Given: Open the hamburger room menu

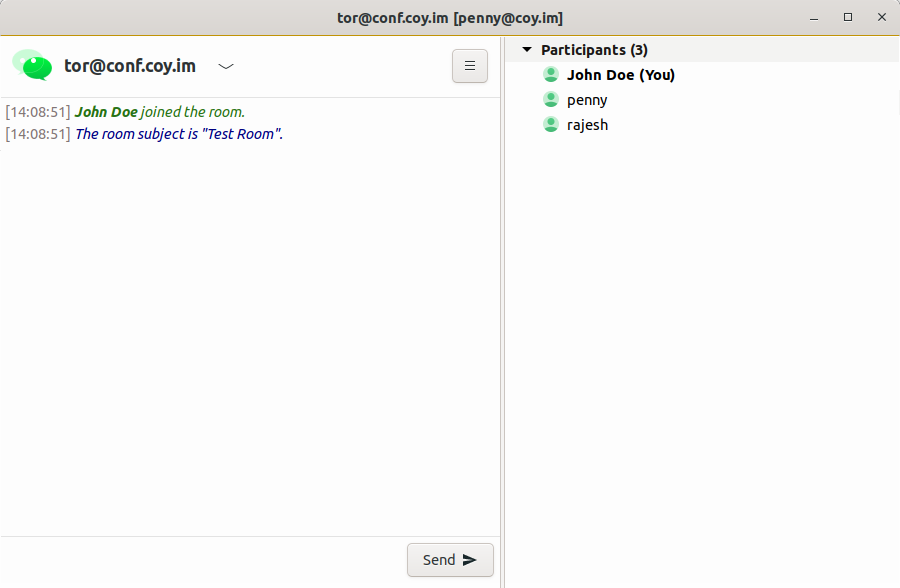Looking at the screenshot, I should pyautogui.click(x=470, y=66).
